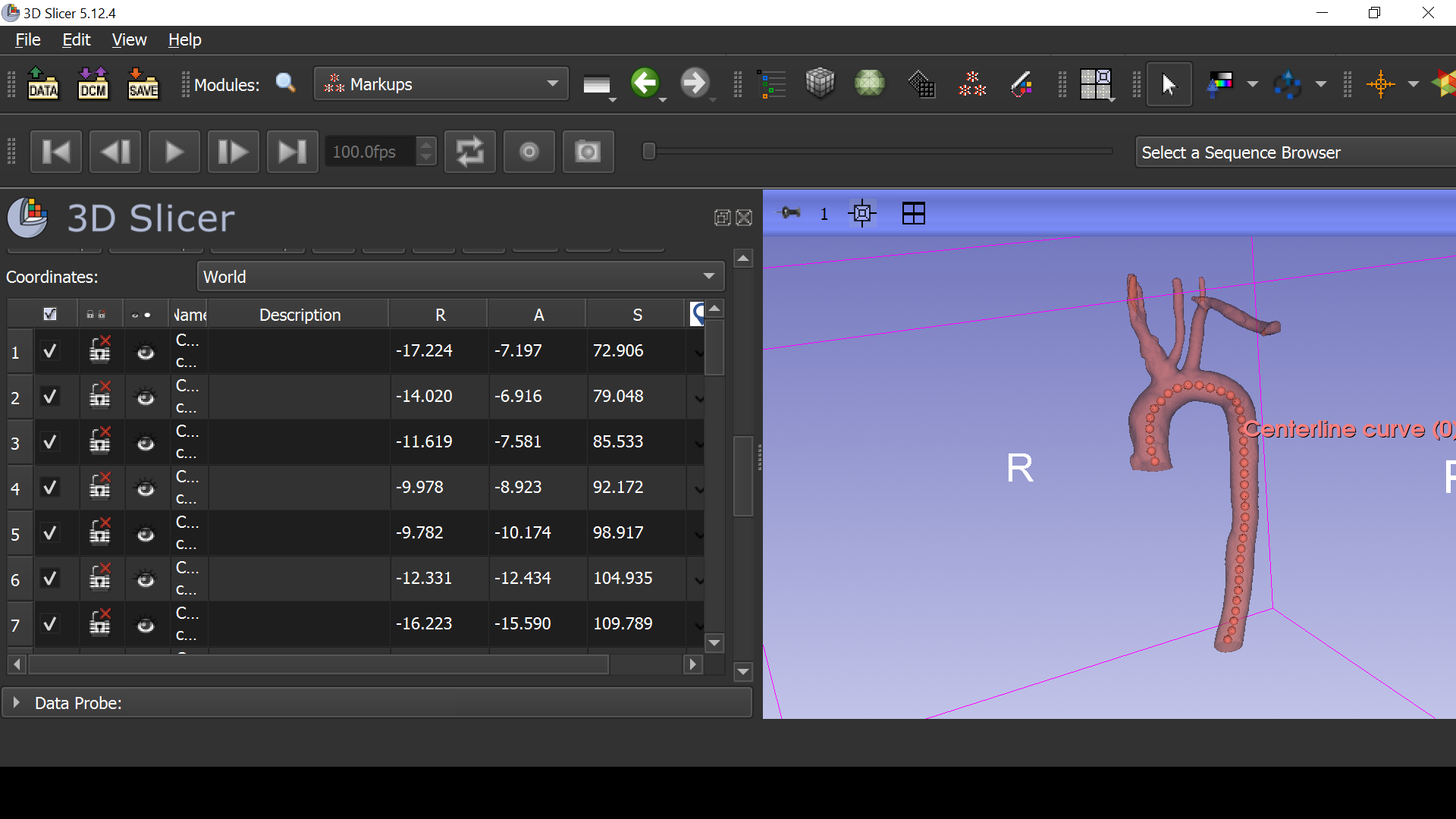Click the 100.0fps frame rate field
The width and height of the screenshot is (1456, 819).
click(370, 152)
